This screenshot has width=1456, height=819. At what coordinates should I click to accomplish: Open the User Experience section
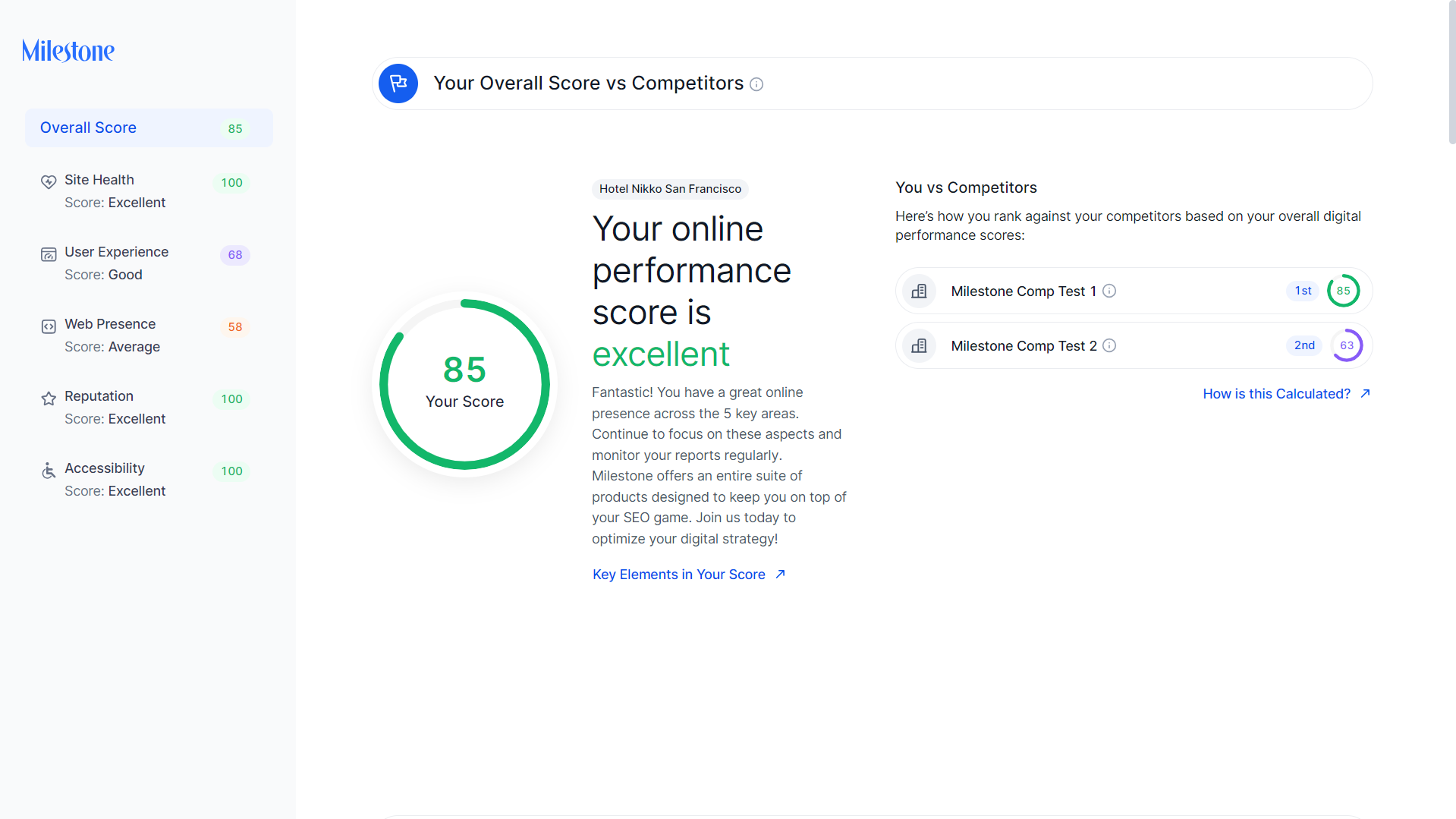pyautogui.click(x=149, y=263)
